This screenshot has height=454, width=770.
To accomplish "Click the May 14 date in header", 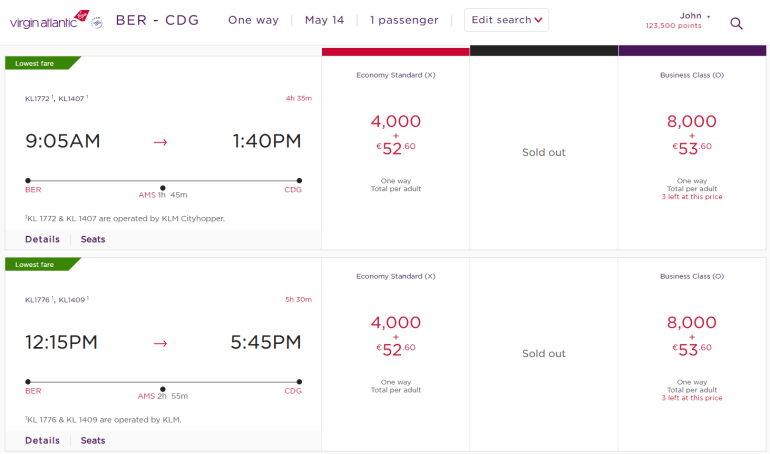I will pos(325,20).
